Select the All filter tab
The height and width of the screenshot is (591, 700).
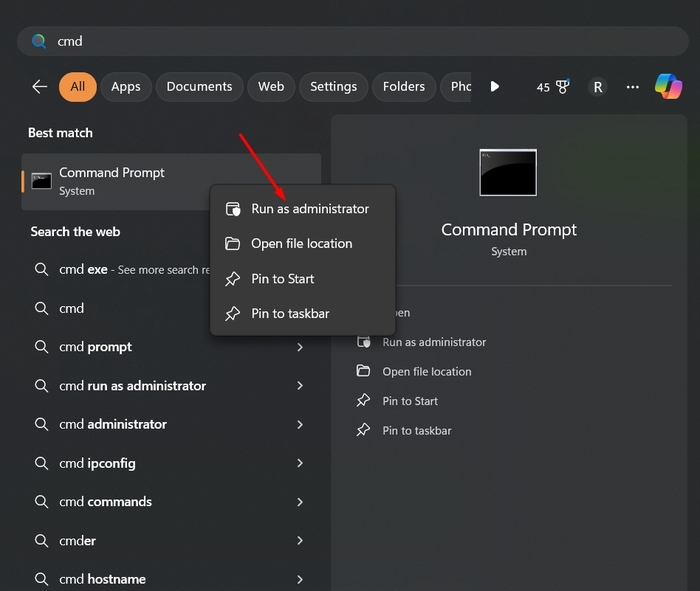coord(78,87)
